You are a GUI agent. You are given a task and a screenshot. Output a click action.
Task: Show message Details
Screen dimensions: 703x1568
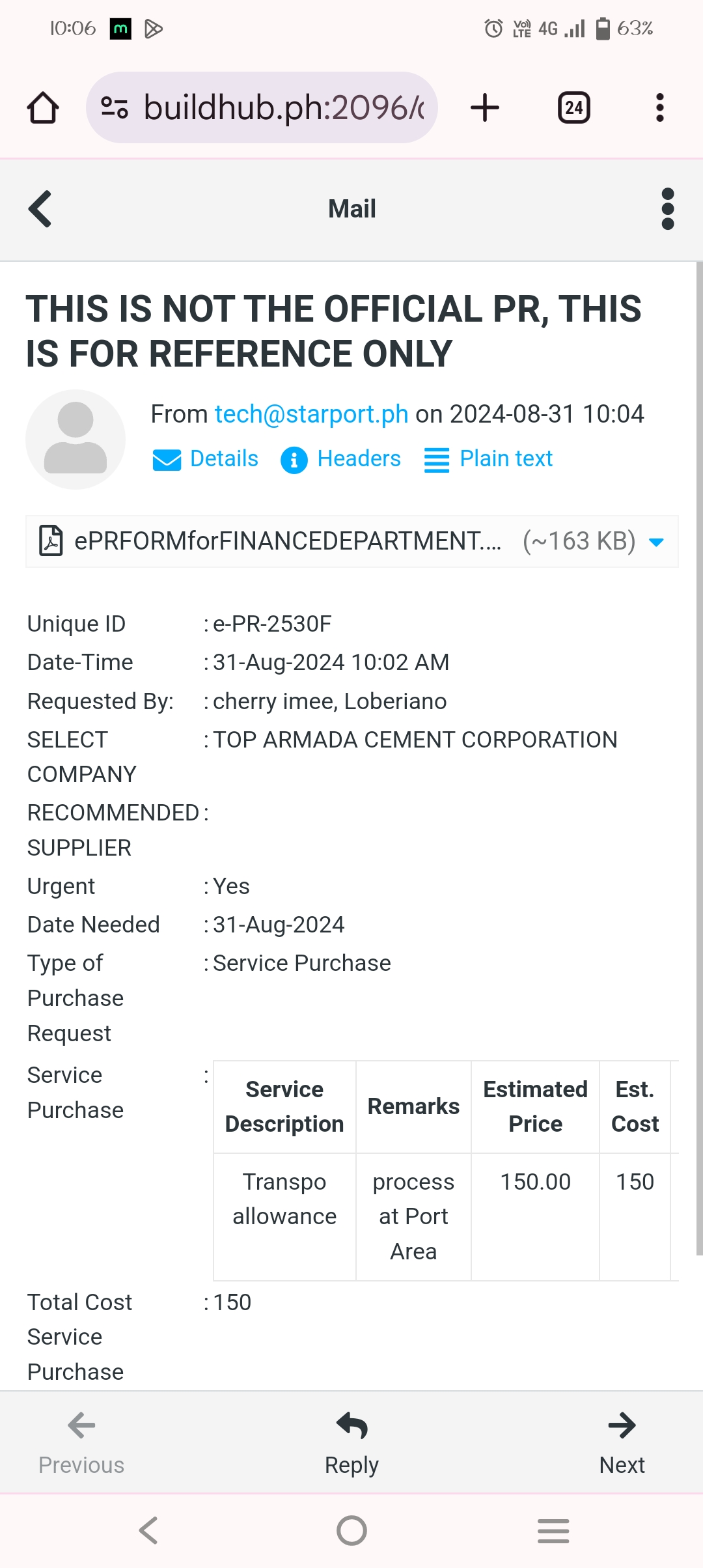click(x=206, y=459)
